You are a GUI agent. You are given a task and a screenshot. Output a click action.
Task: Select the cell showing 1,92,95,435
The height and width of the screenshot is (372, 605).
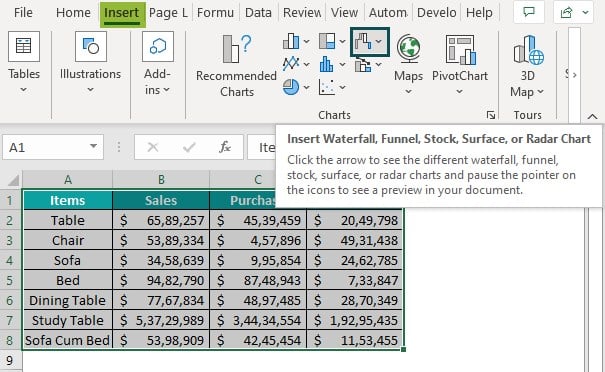click(x=355, y=320)
